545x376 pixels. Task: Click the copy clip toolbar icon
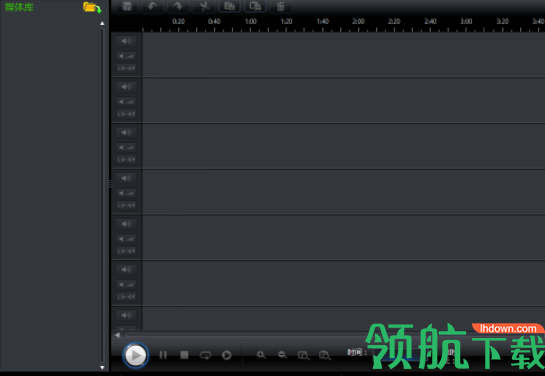[x=229, y=6]
